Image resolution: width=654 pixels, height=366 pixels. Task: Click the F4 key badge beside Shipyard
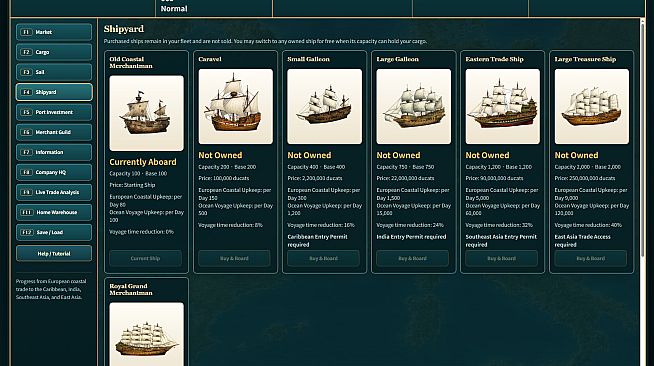click(x=26, y=92)
